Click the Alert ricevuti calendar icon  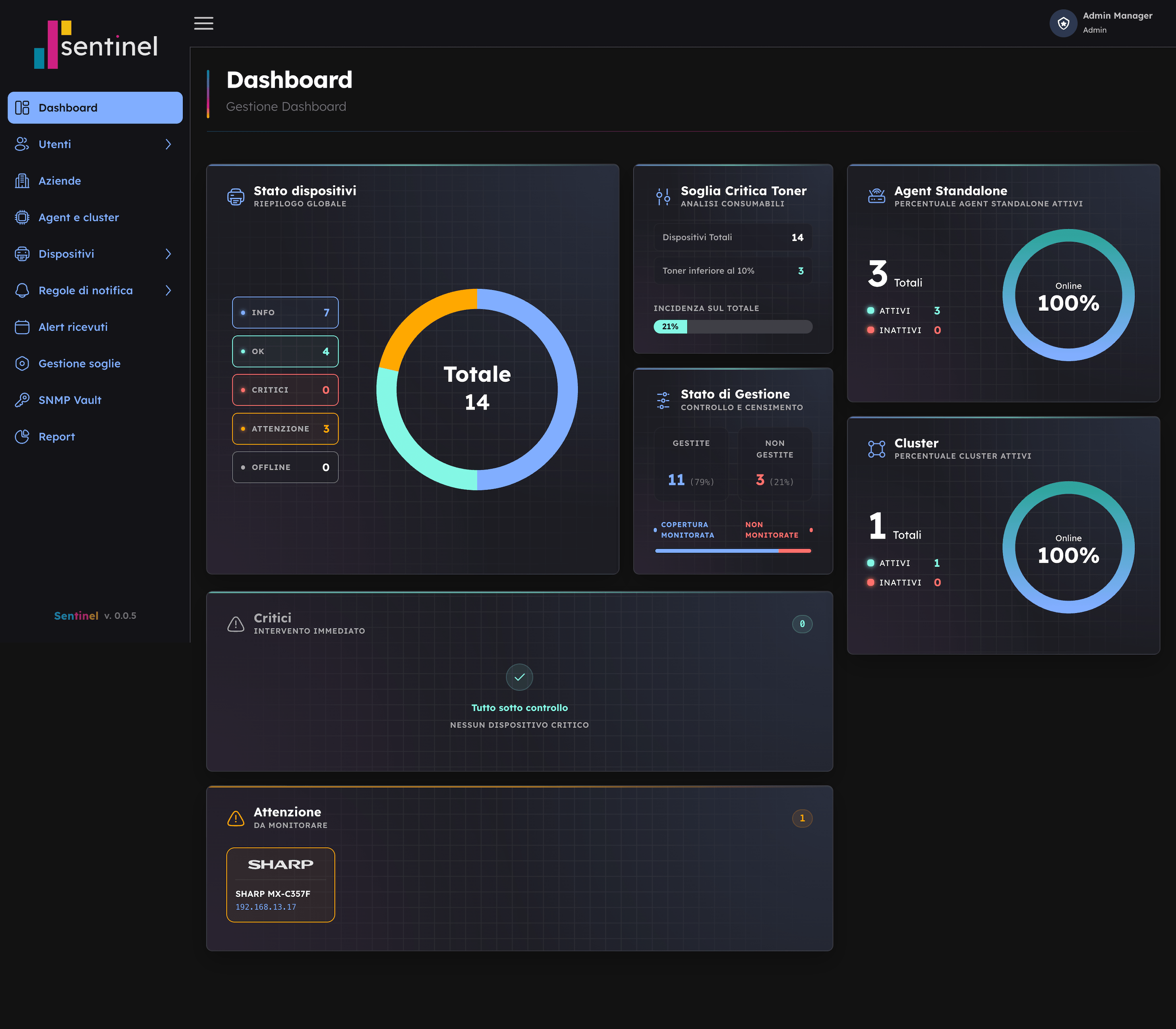tap(22, 327)
